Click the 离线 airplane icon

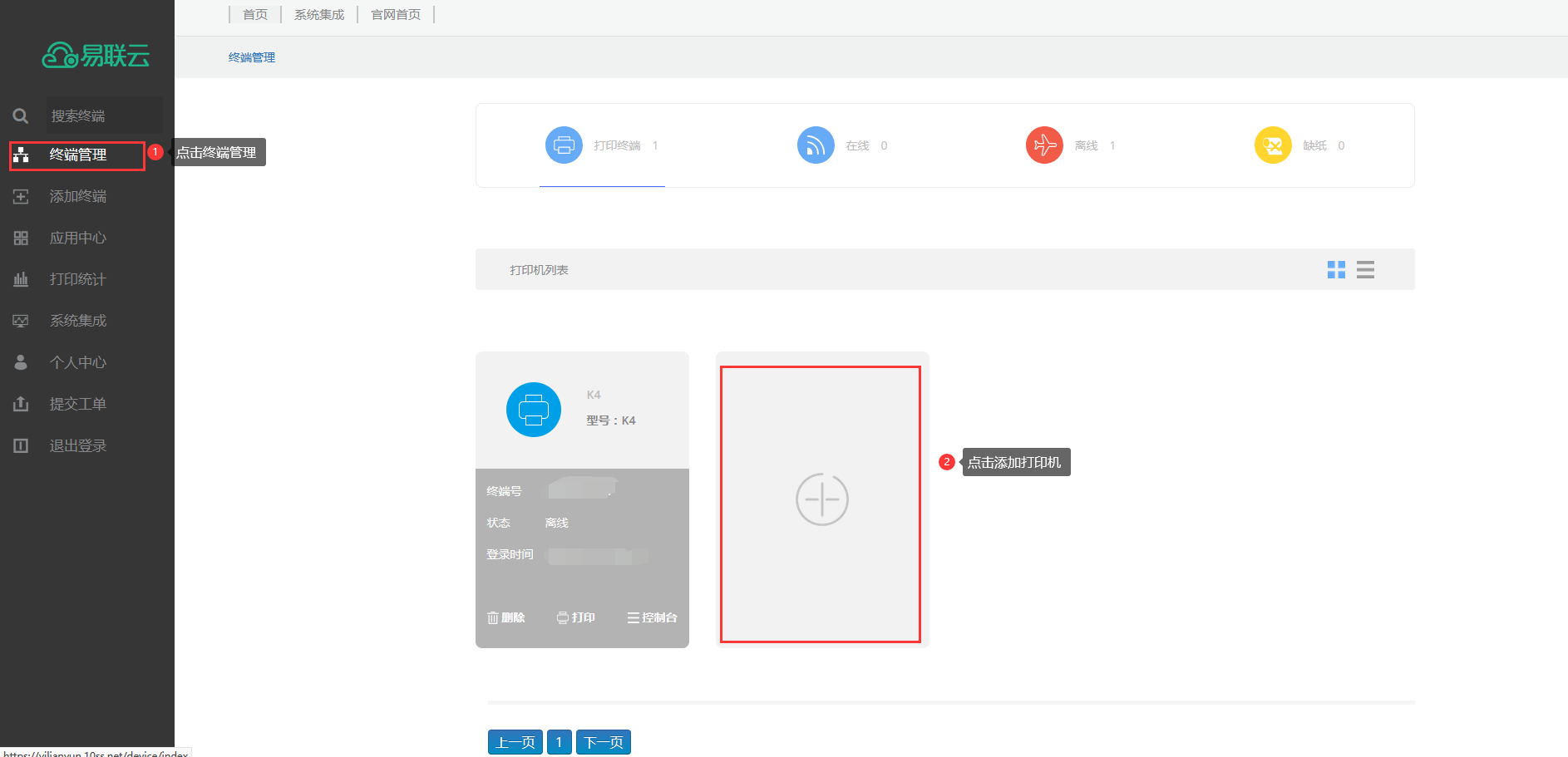pyautogui.click(x=1044, y=145)
